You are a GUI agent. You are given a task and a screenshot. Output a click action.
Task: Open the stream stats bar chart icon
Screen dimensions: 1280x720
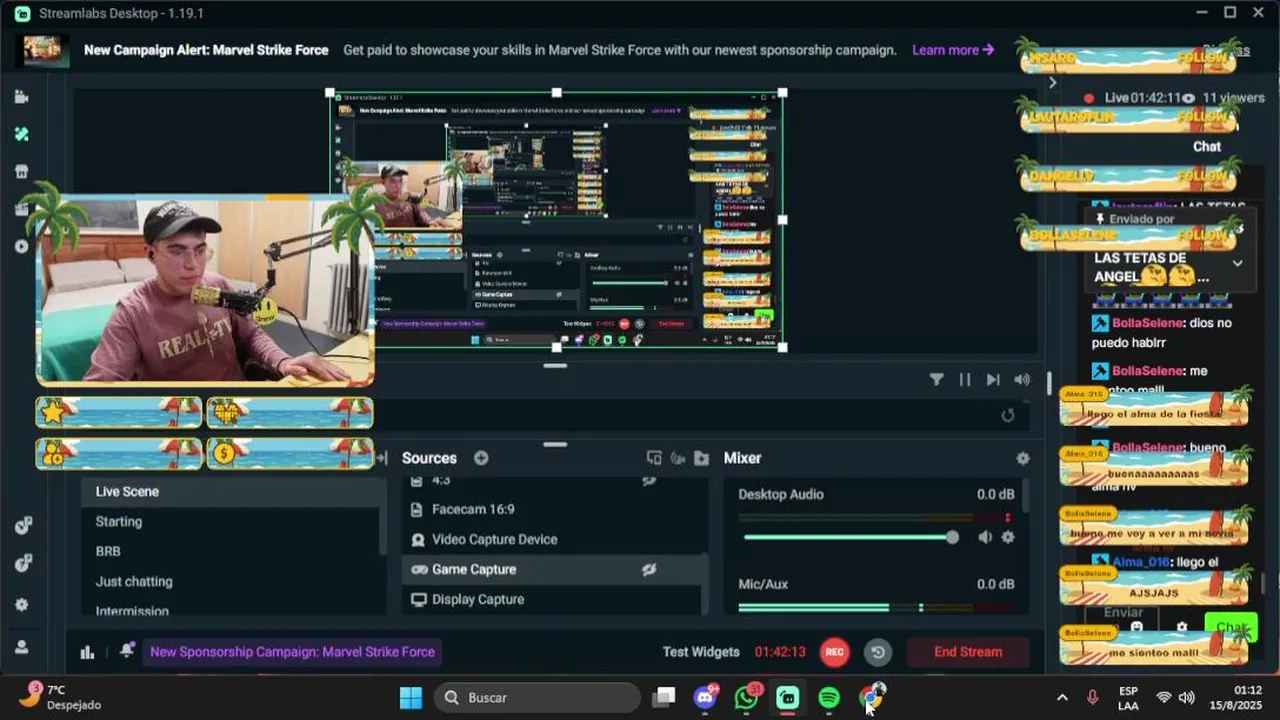87,652
